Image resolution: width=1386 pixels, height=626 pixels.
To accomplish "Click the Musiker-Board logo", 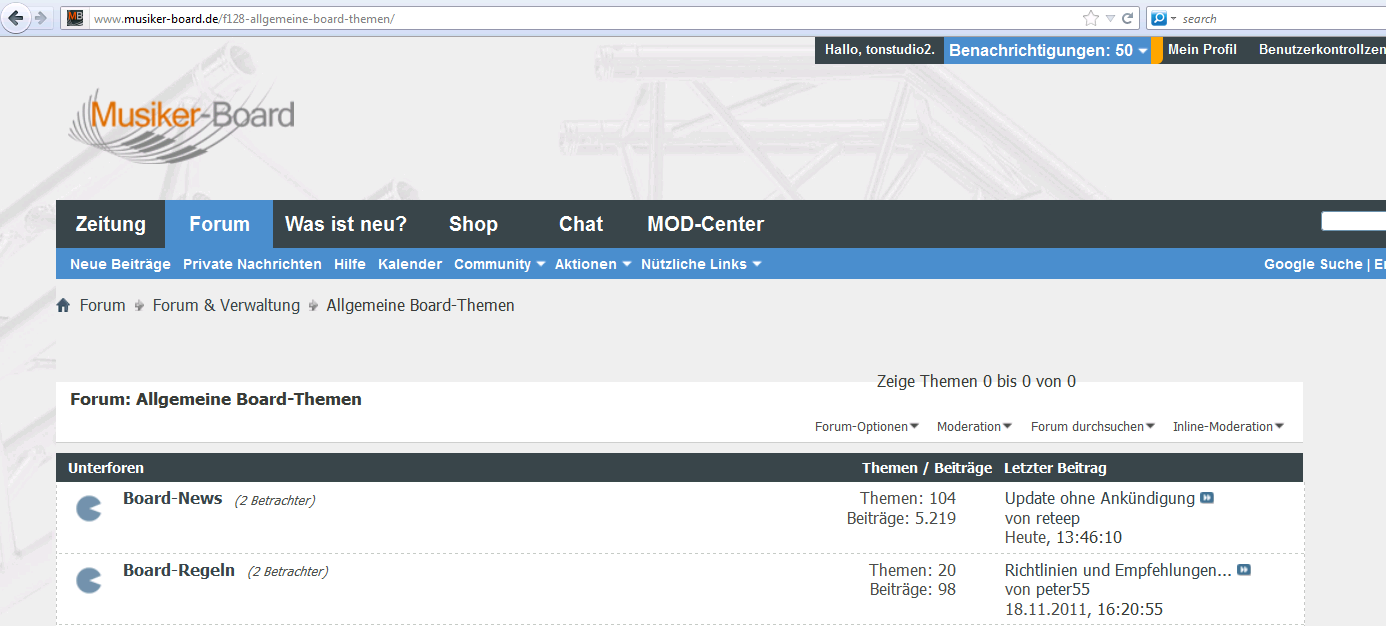I will click(181, 124).
